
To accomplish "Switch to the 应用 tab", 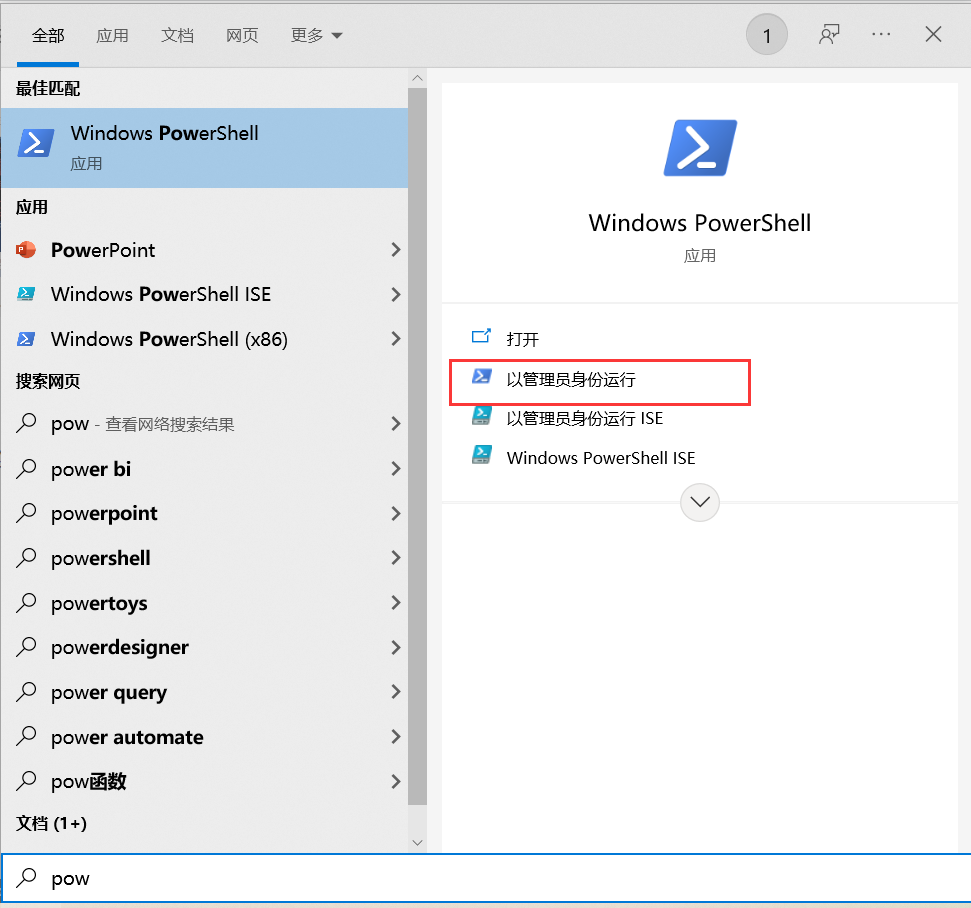I will [112, 35].
